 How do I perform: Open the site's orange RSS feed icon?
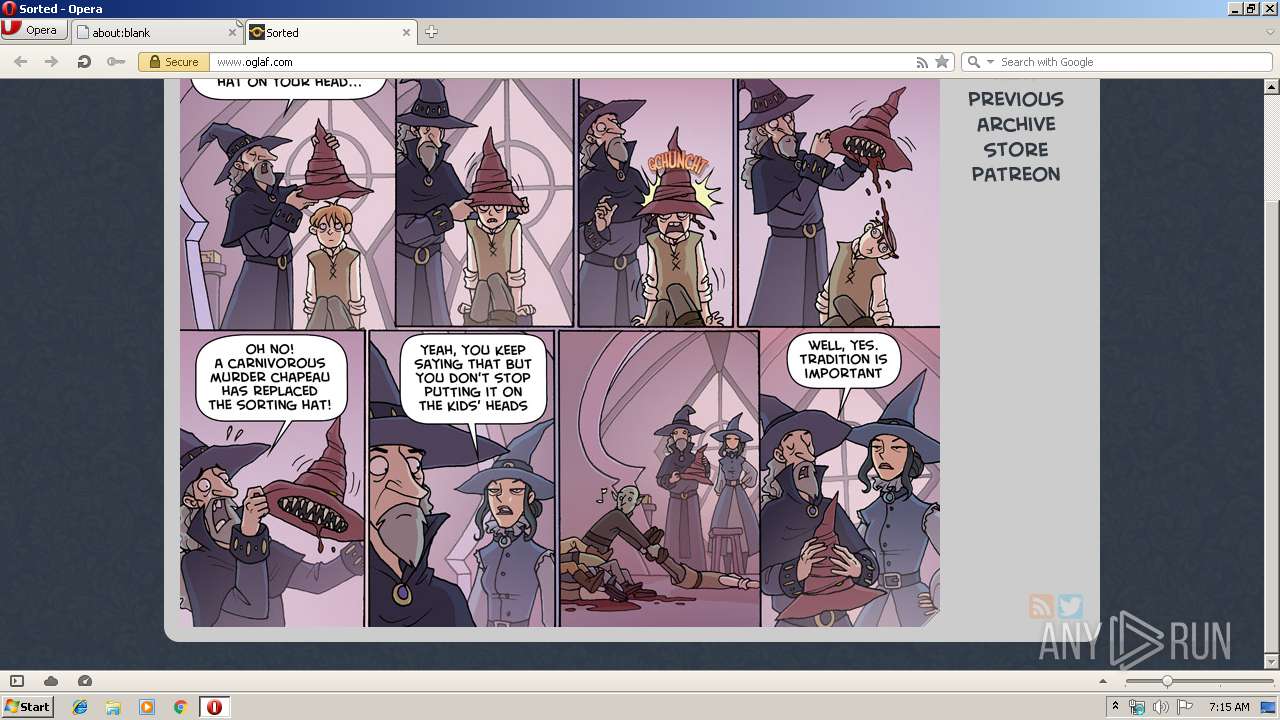(x=1041, y=606)
